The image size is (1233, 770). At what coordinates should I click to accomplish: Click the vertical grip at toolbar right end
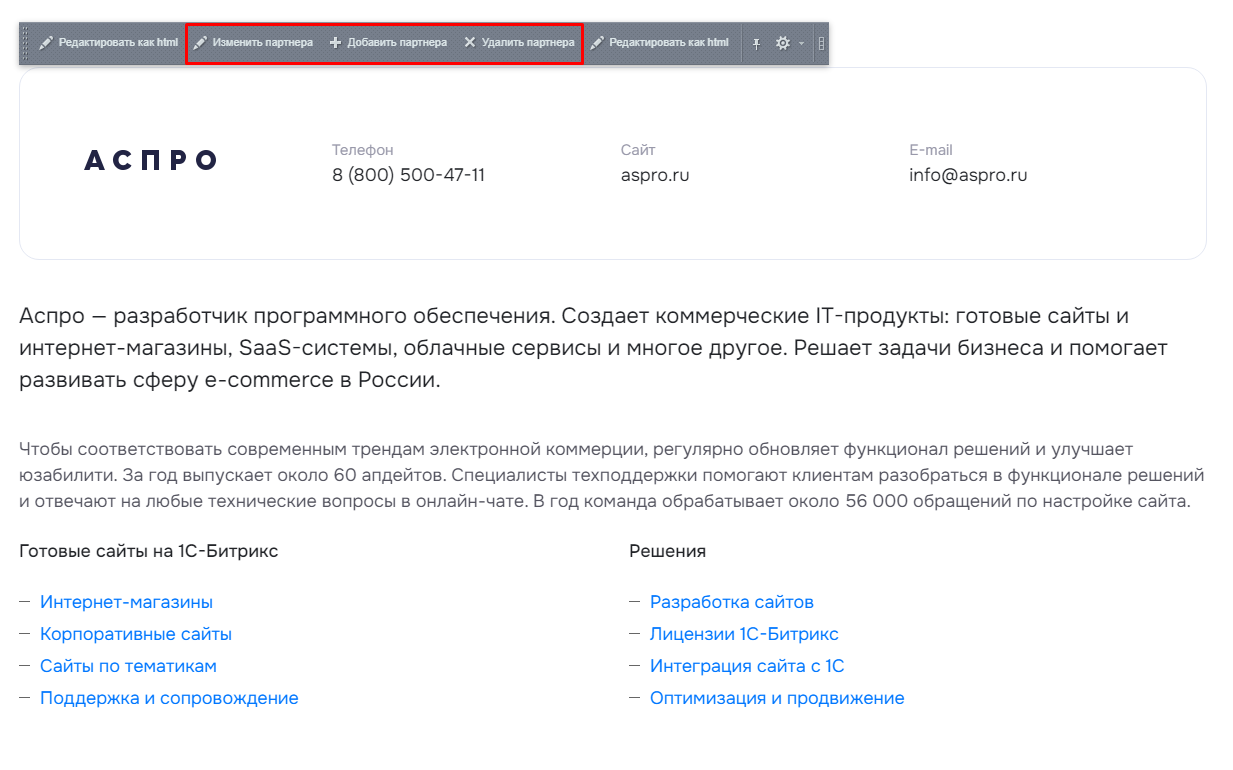821,43
